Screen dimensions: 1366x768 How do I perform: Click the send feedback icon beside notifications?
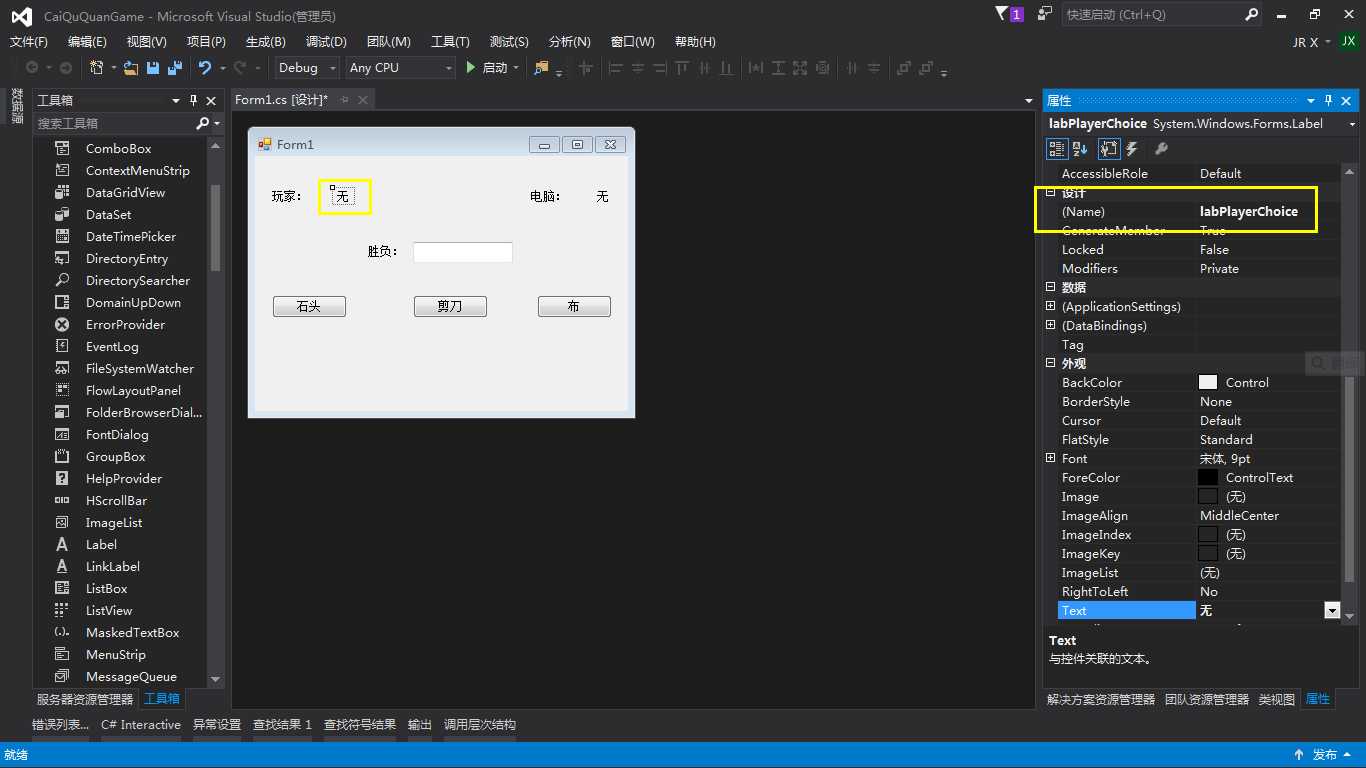tap(1045, 14)
